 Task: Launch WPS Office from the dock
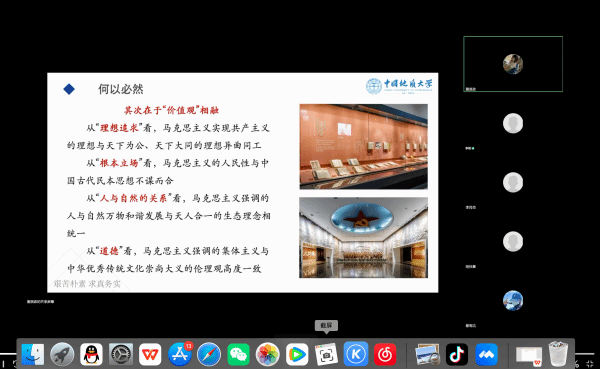150,354
